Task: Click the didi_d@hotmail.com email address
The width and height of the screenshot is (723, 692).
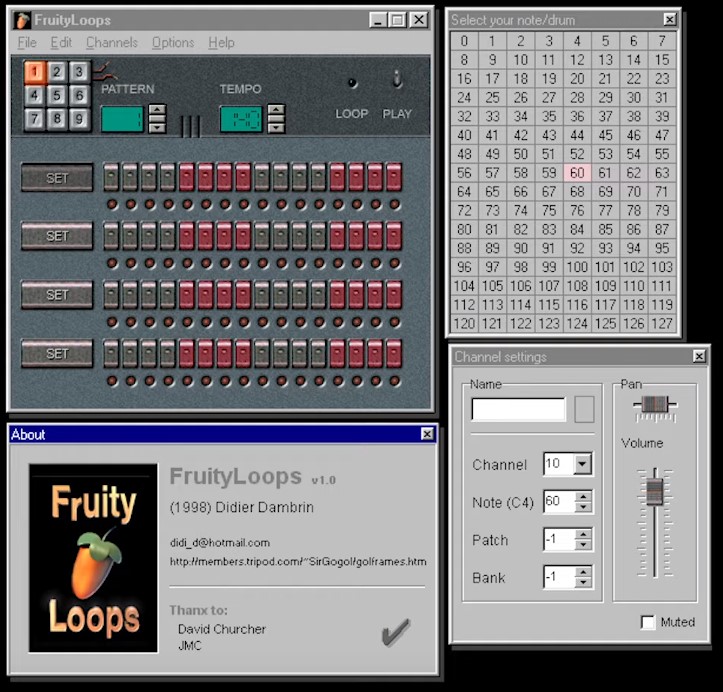Action: [220, 543]
